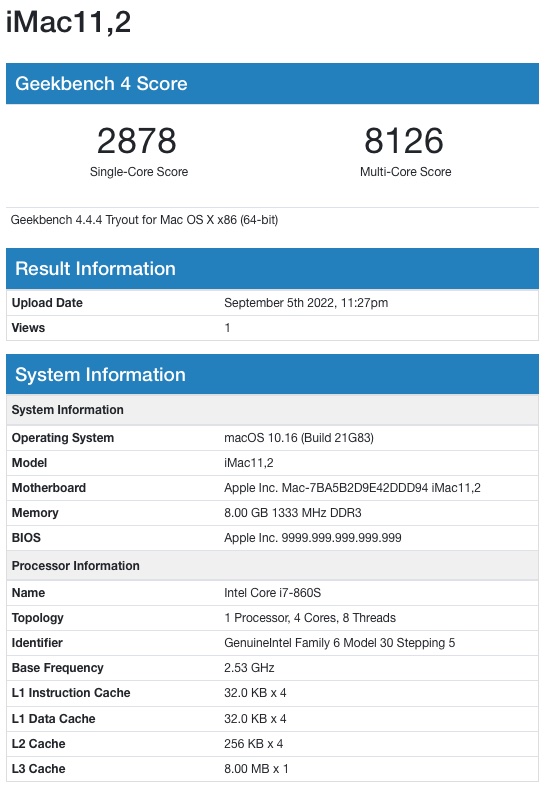Select L1 Data Cache value 32.0 KB x 4
Viewport: 545px width, 787px height.
pos(255,719)
